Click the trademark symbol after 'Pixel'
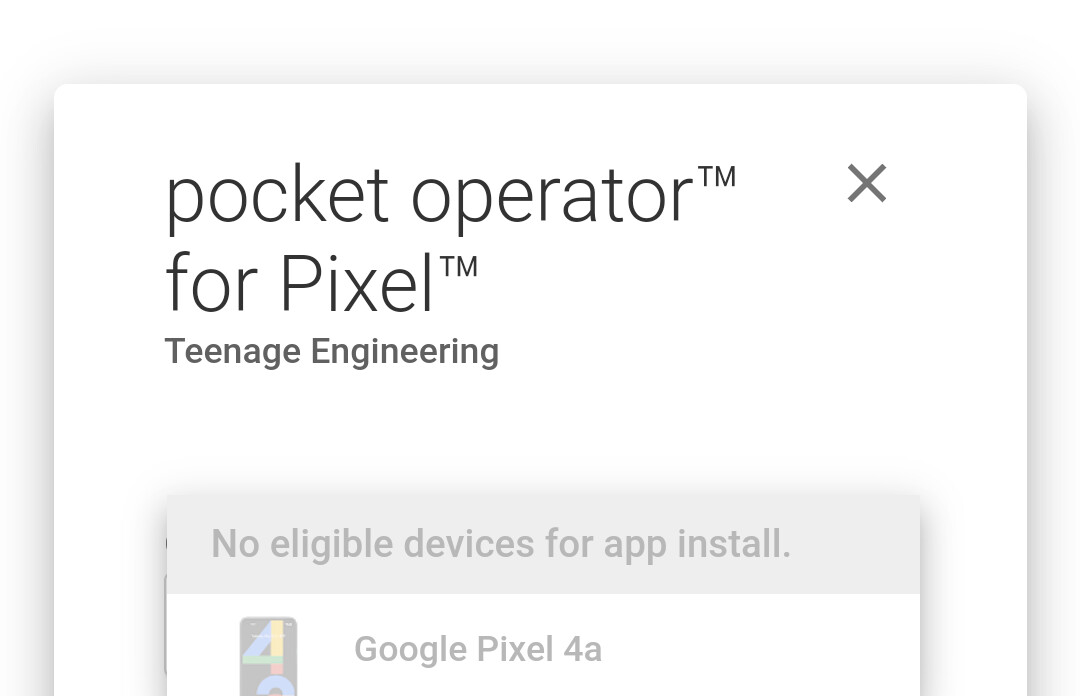This screenshot has width=1080, height=696. pyautogui.click(x=459, y=266)
